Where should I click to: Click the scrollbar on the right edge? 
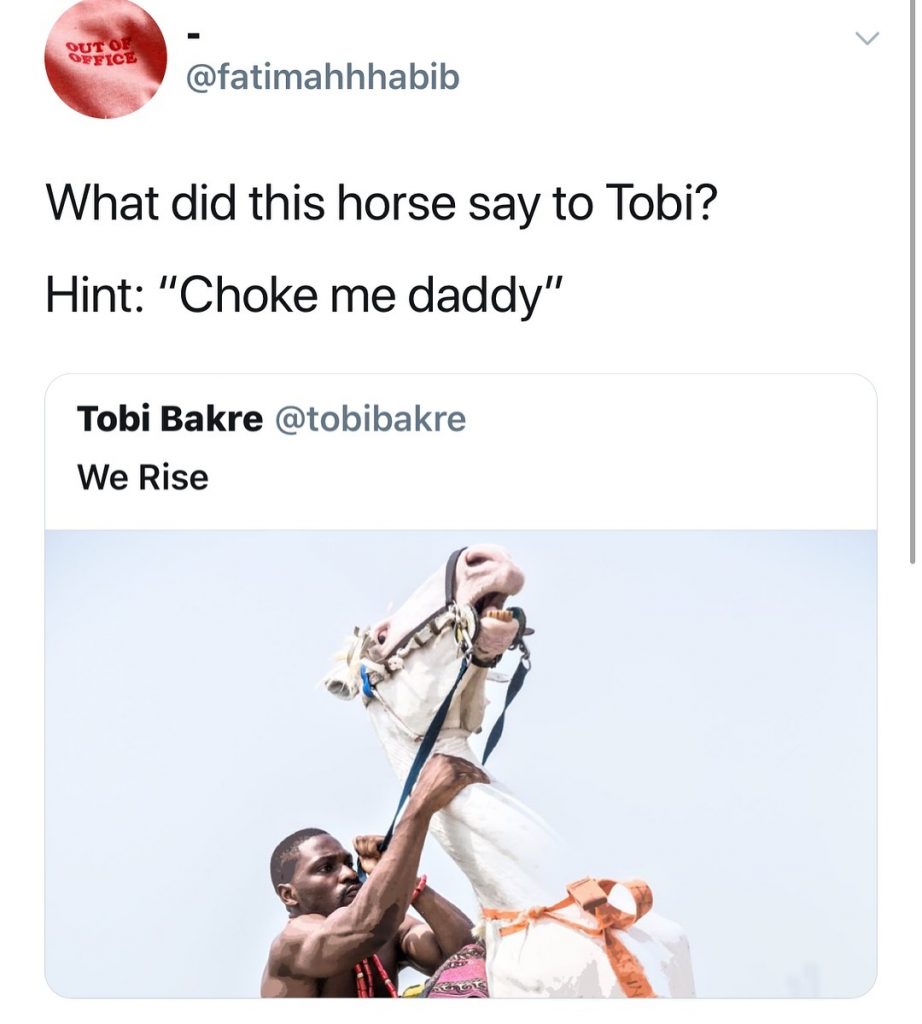pos(912,280)
